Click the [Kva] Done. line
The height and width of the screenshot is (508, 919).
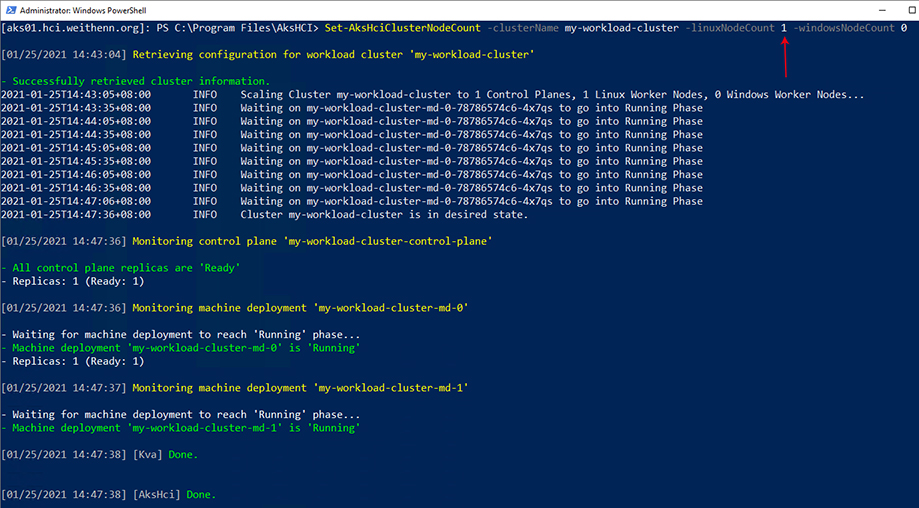[x=100, y=454]
